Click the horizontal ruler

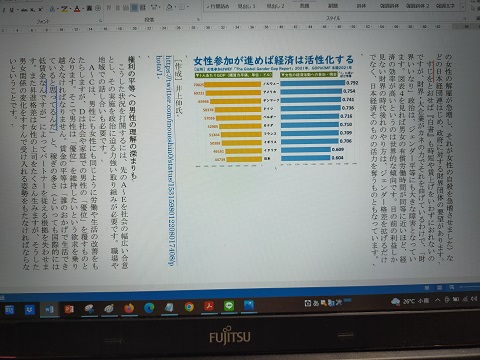coord(240,28)
